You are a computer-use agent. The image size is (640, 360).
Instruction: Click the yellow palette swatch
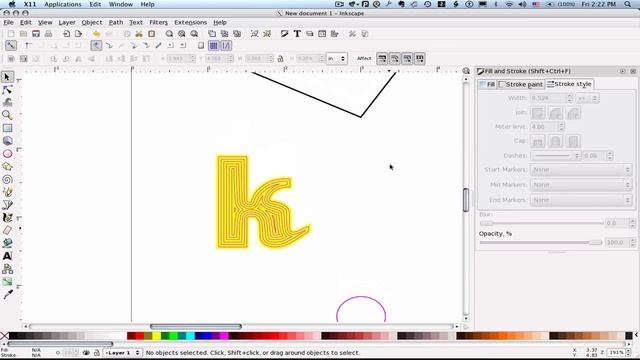pos(157,336)
